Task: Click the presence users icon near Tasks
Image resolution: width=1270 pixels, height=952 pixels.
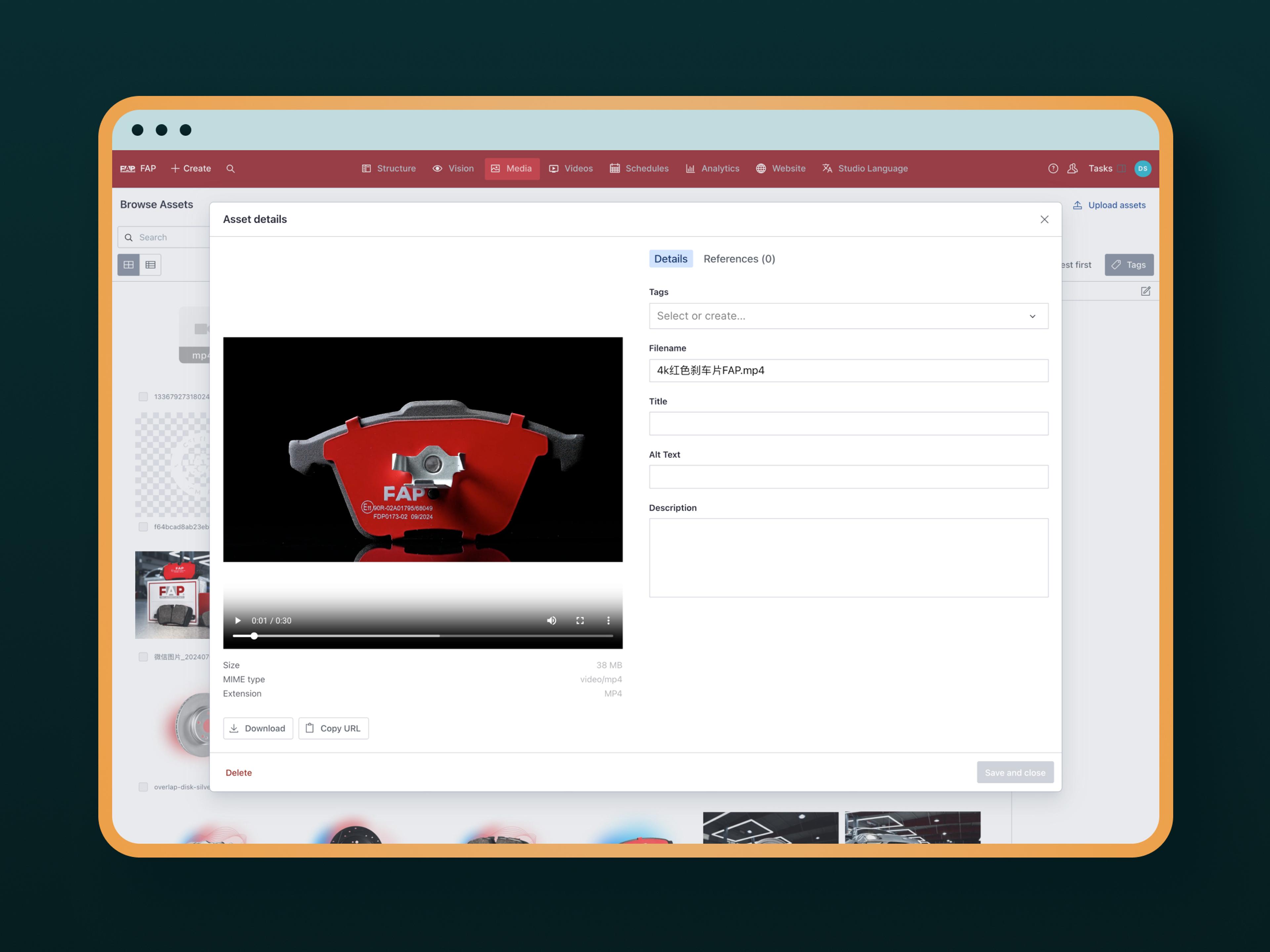Action: [x=1072, y=169]
